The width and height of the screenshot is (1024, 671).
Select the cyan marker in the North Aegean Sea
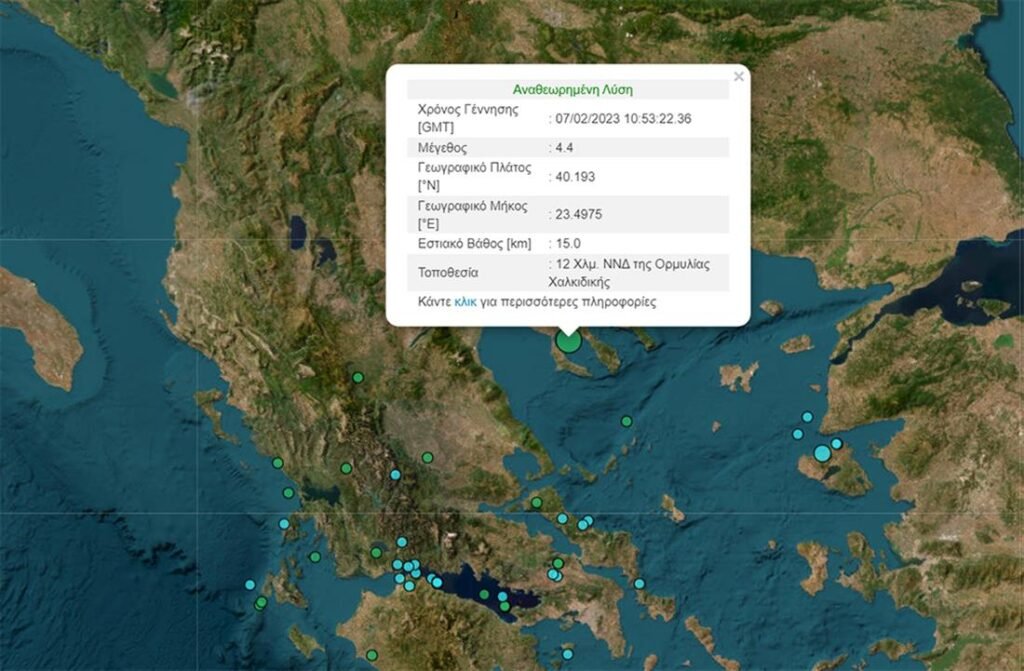pyautogui.click(x=628, y=420)
